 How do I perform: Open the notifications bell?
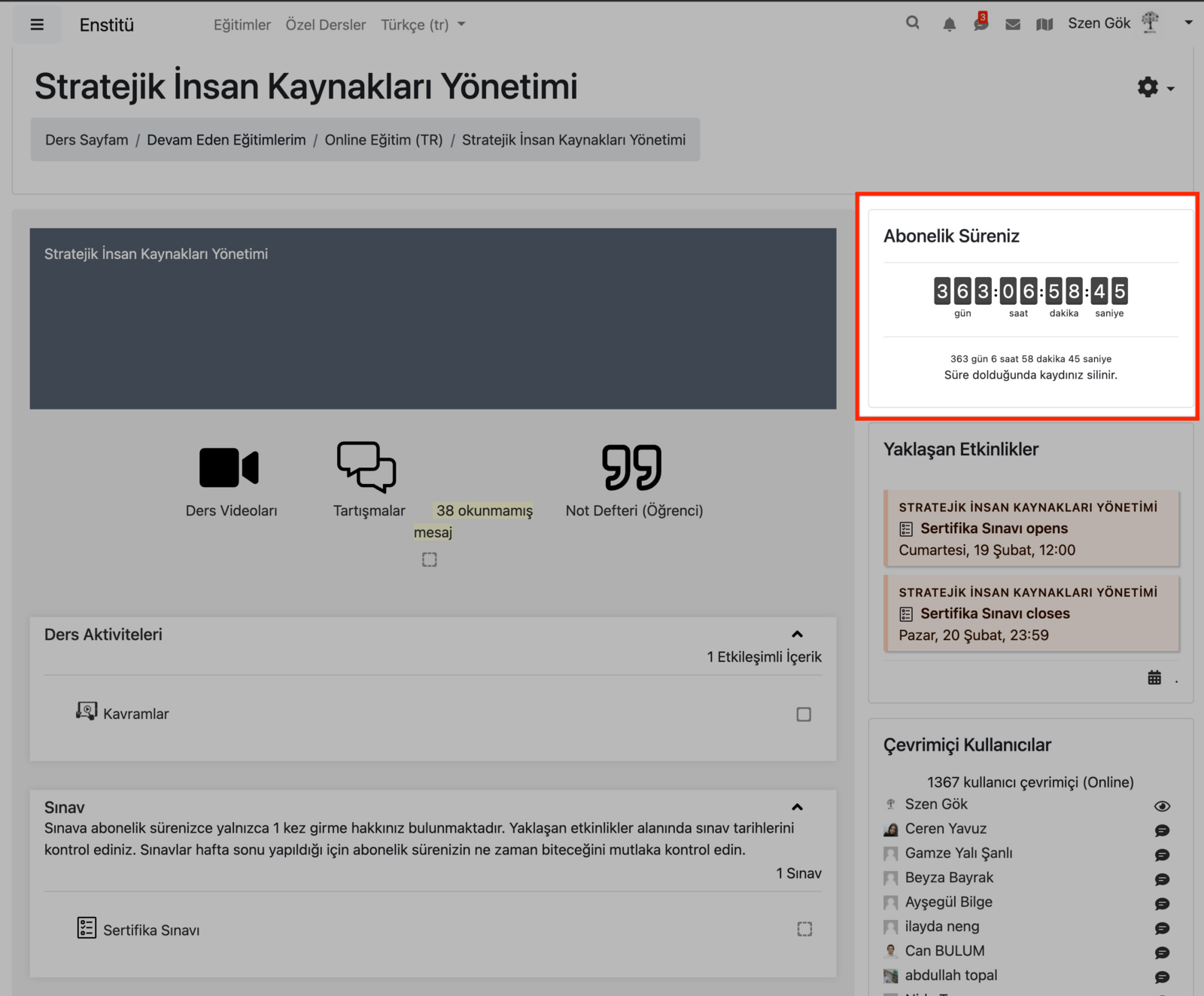949,25
